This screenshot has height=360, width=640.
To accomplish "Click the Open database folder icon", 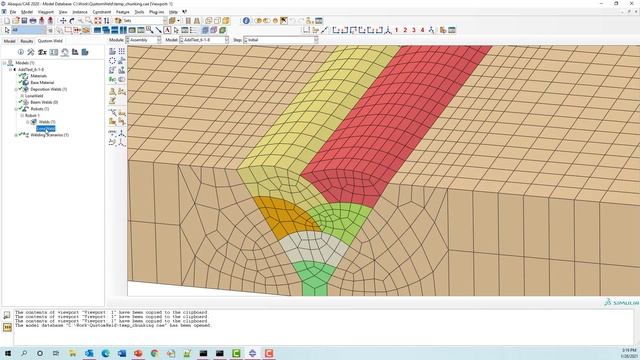I will click(x=16, y=20).
